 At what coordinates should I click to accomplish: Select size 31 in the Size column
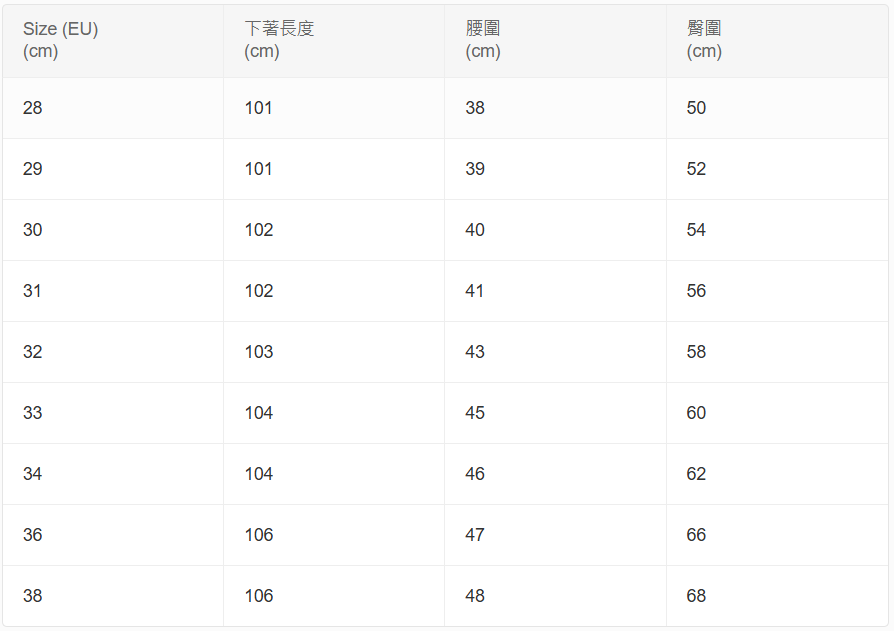click(x=33, y=291)
